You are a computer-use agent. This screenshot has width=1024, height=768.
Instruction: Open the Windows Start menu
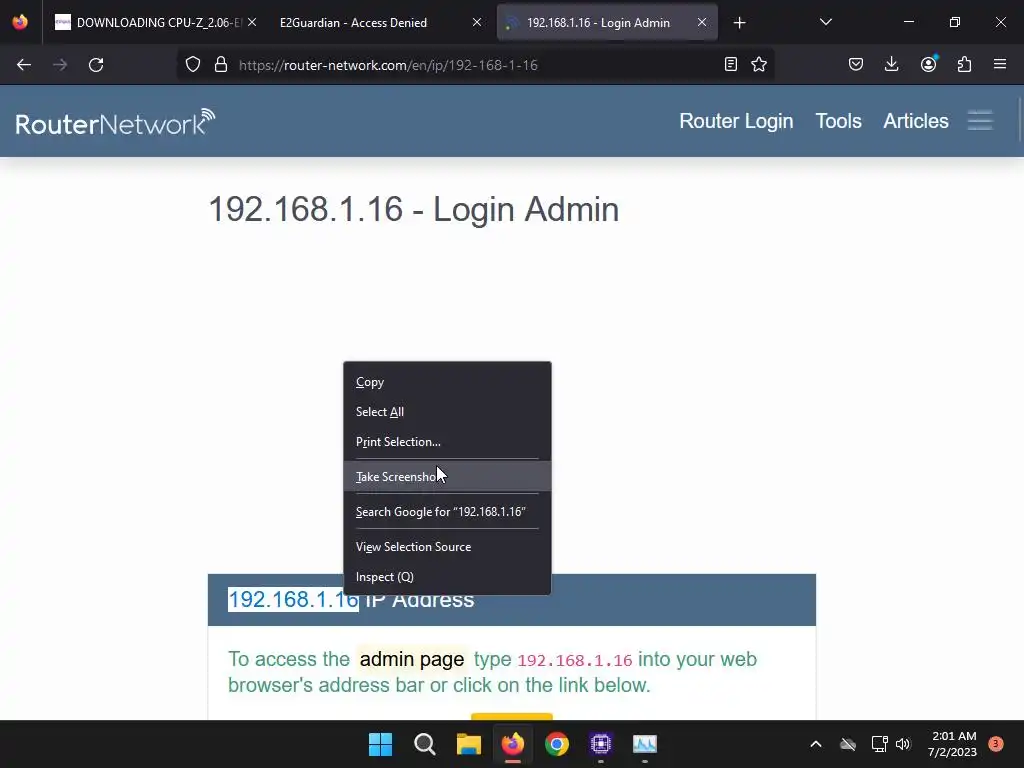coord(380,744)
